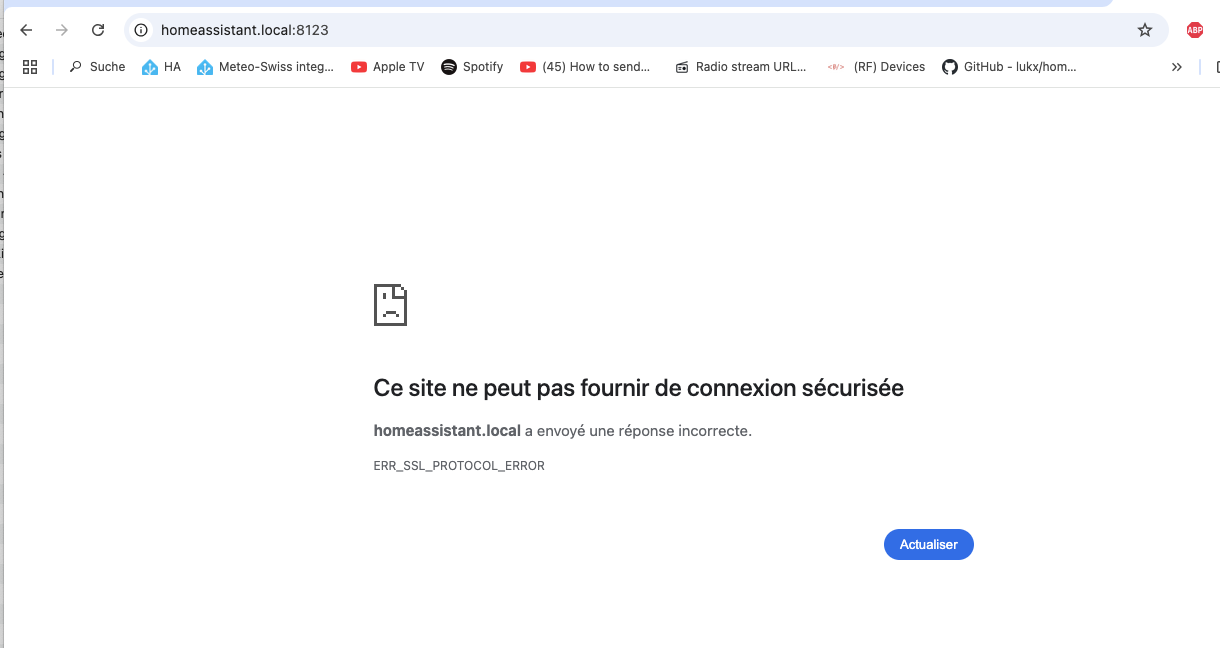Open the Meteo-Swiss integration bookmark
1220x648 pixels.
[x=265, y=67]
